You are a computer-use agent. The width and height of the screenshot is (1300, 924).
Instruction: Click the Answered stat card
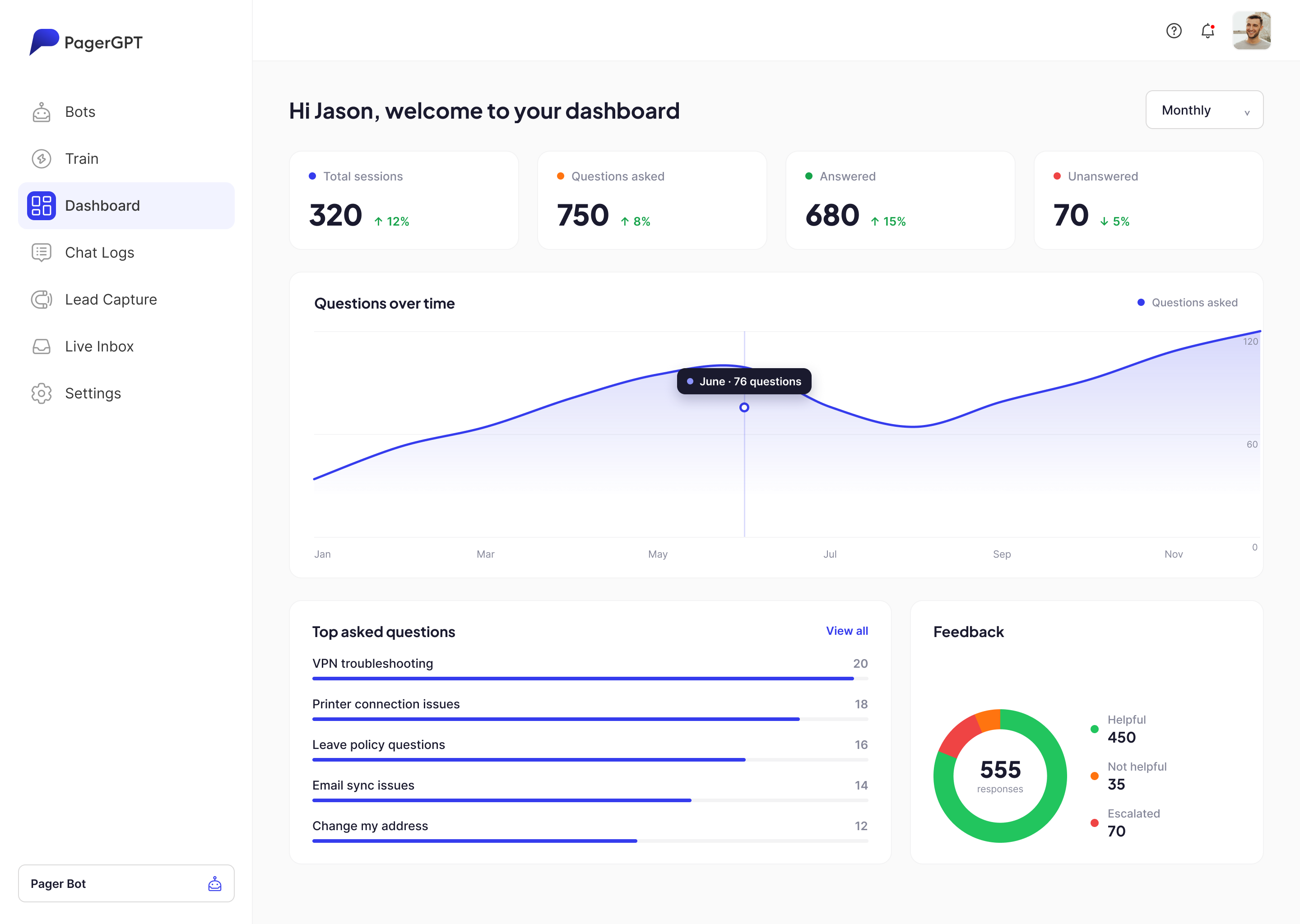(901, 200)
